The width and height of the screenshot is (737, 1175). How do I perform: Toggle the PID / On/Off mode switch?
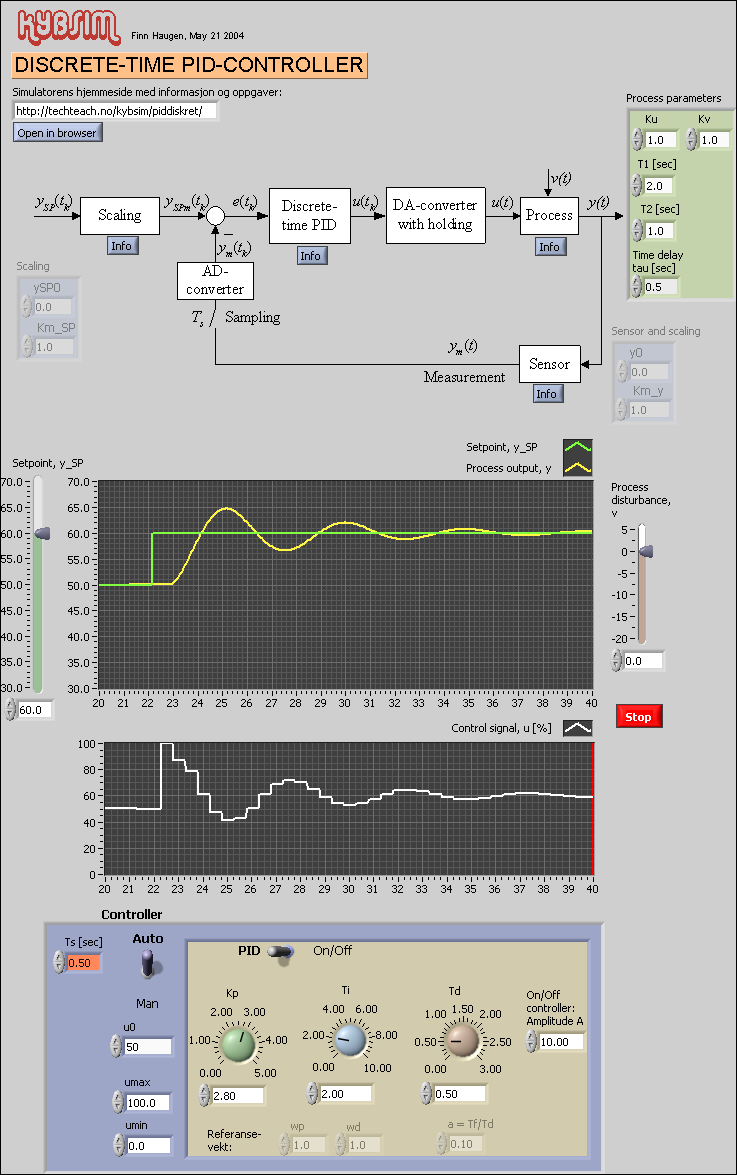(x=282, y=952)
